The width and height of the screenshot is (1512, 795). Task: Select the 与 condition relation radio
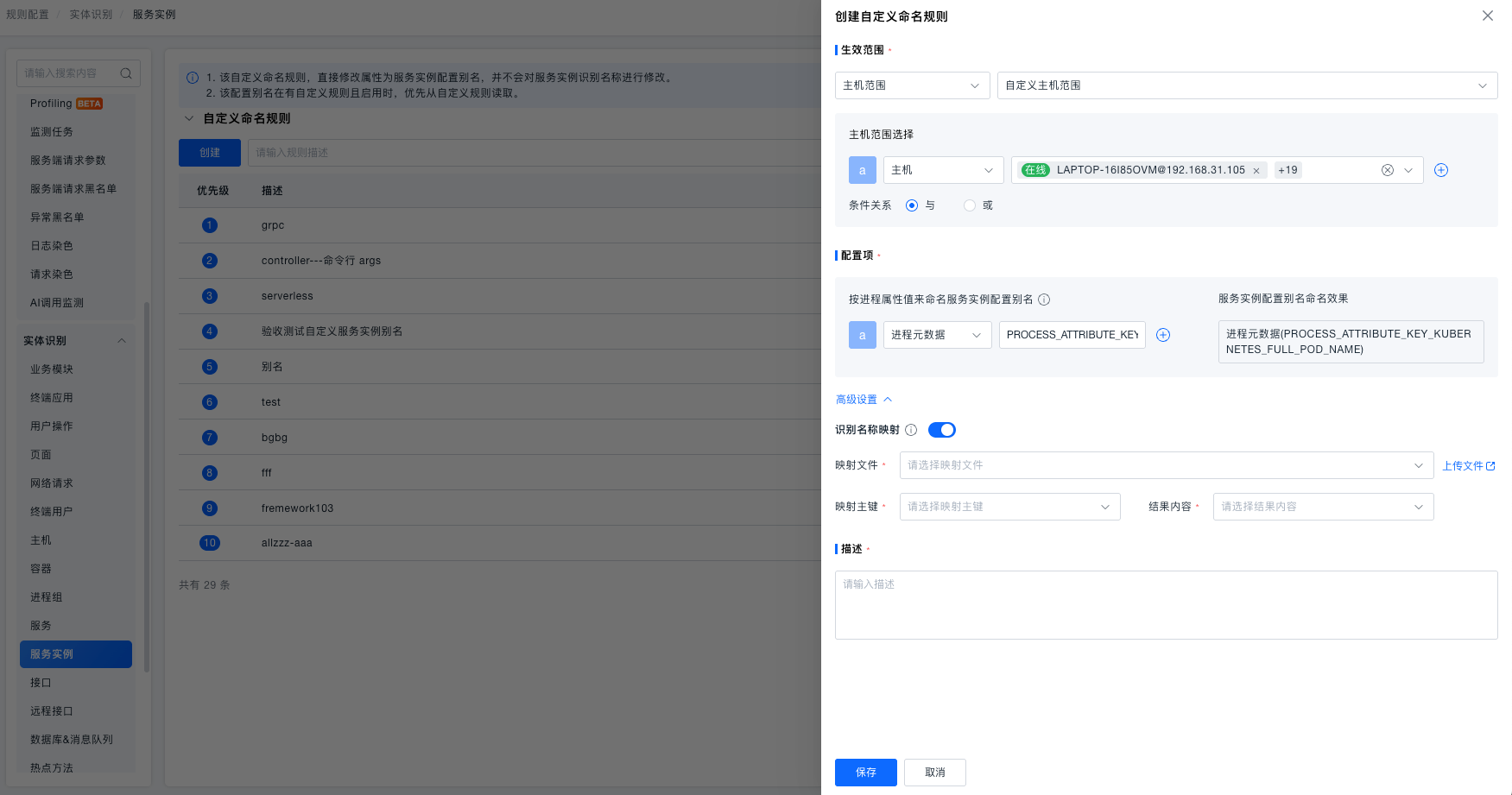(x=912, y=205)
